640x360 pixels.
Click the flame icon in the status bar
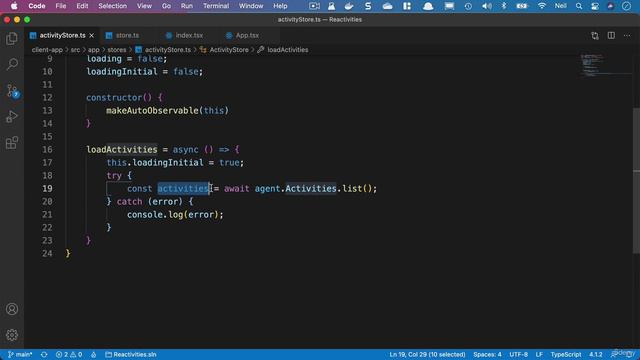[x=93, y=354]
